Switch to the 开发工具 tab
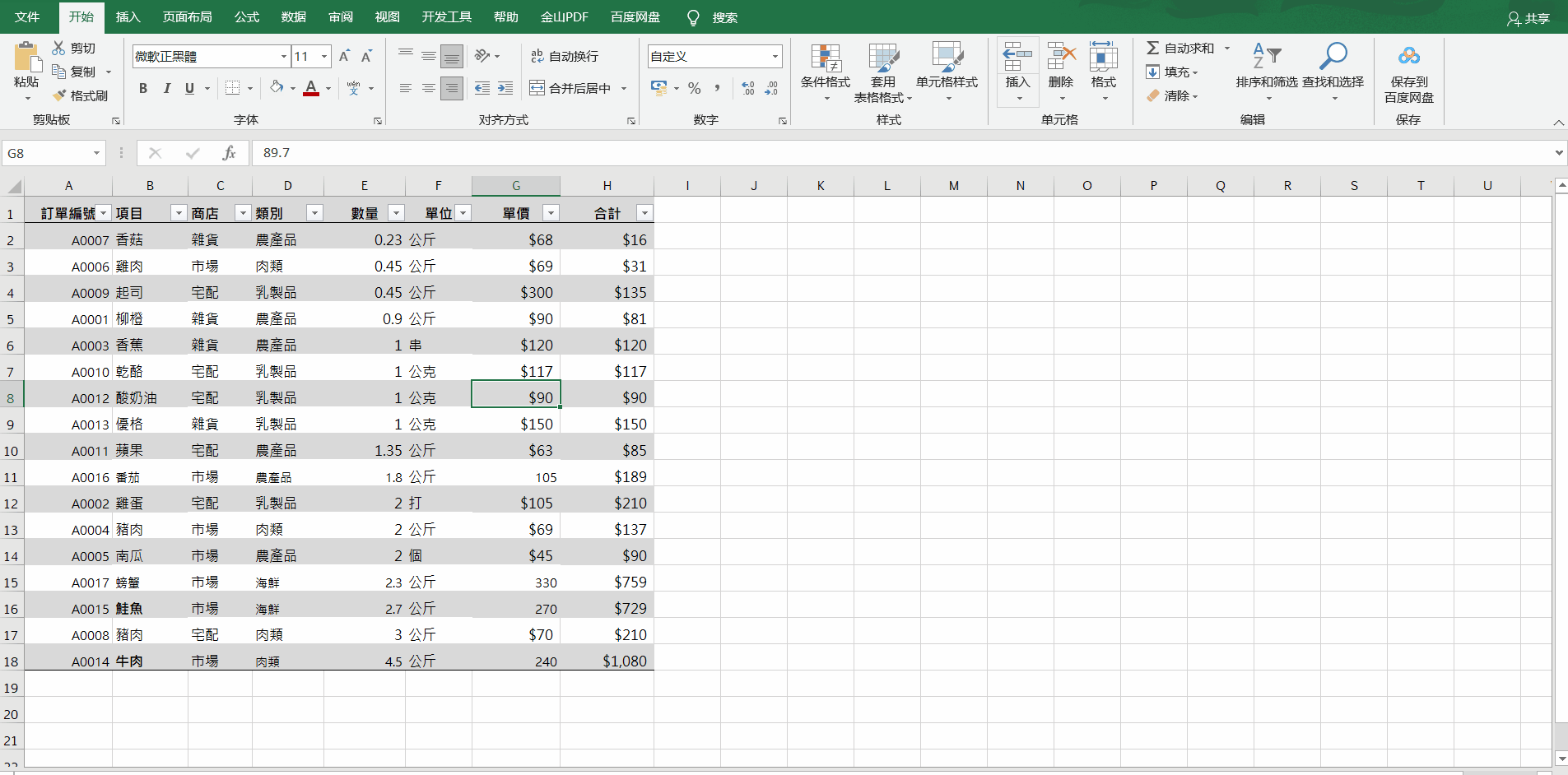Viewport: 1568px width, 775px height. click(446, 17)
